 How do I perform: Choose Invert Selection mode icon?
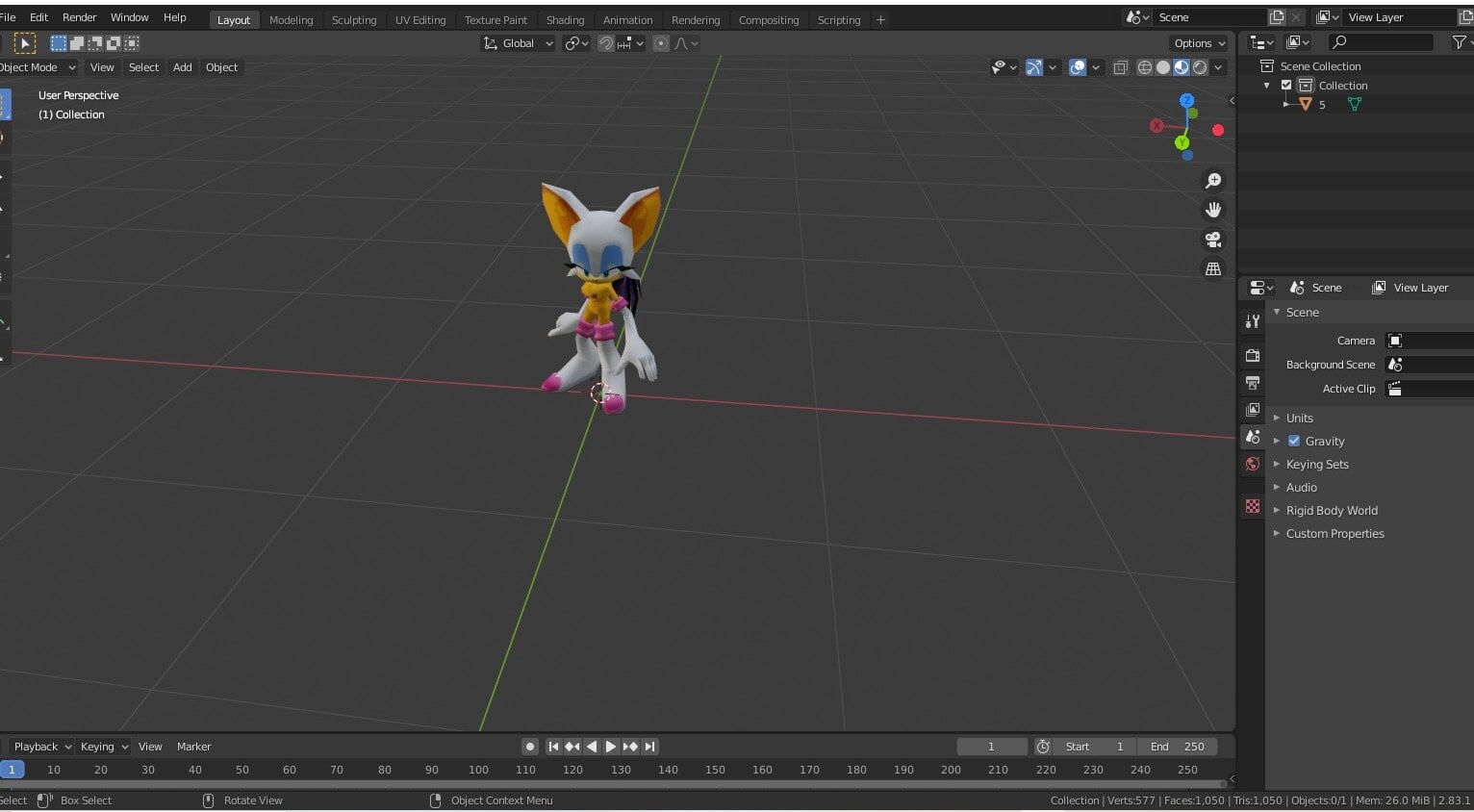(x=114, y=43)
